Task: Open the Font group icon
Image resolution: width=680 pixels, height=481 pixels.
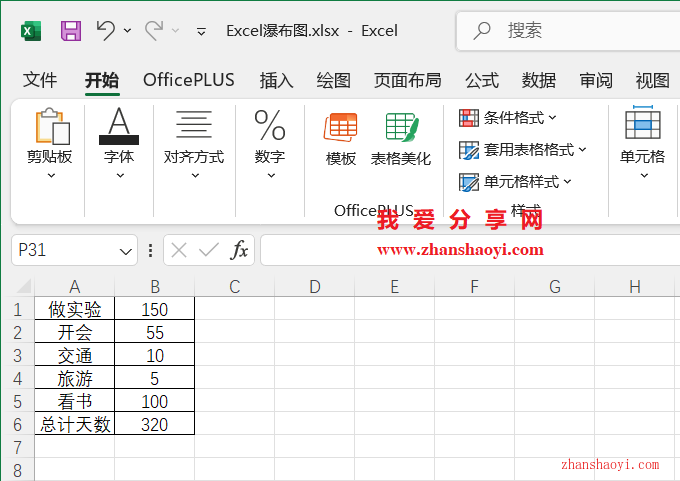Action: 119,128
